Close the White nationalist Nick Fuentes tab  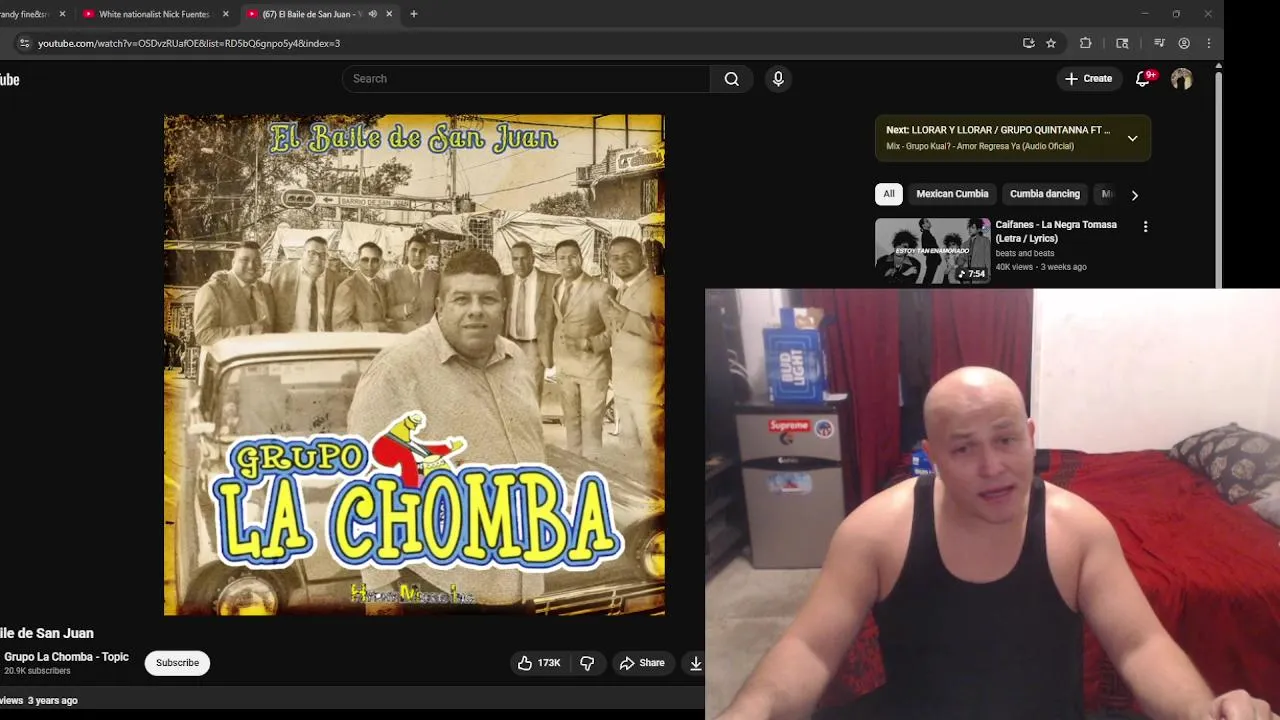225,14
